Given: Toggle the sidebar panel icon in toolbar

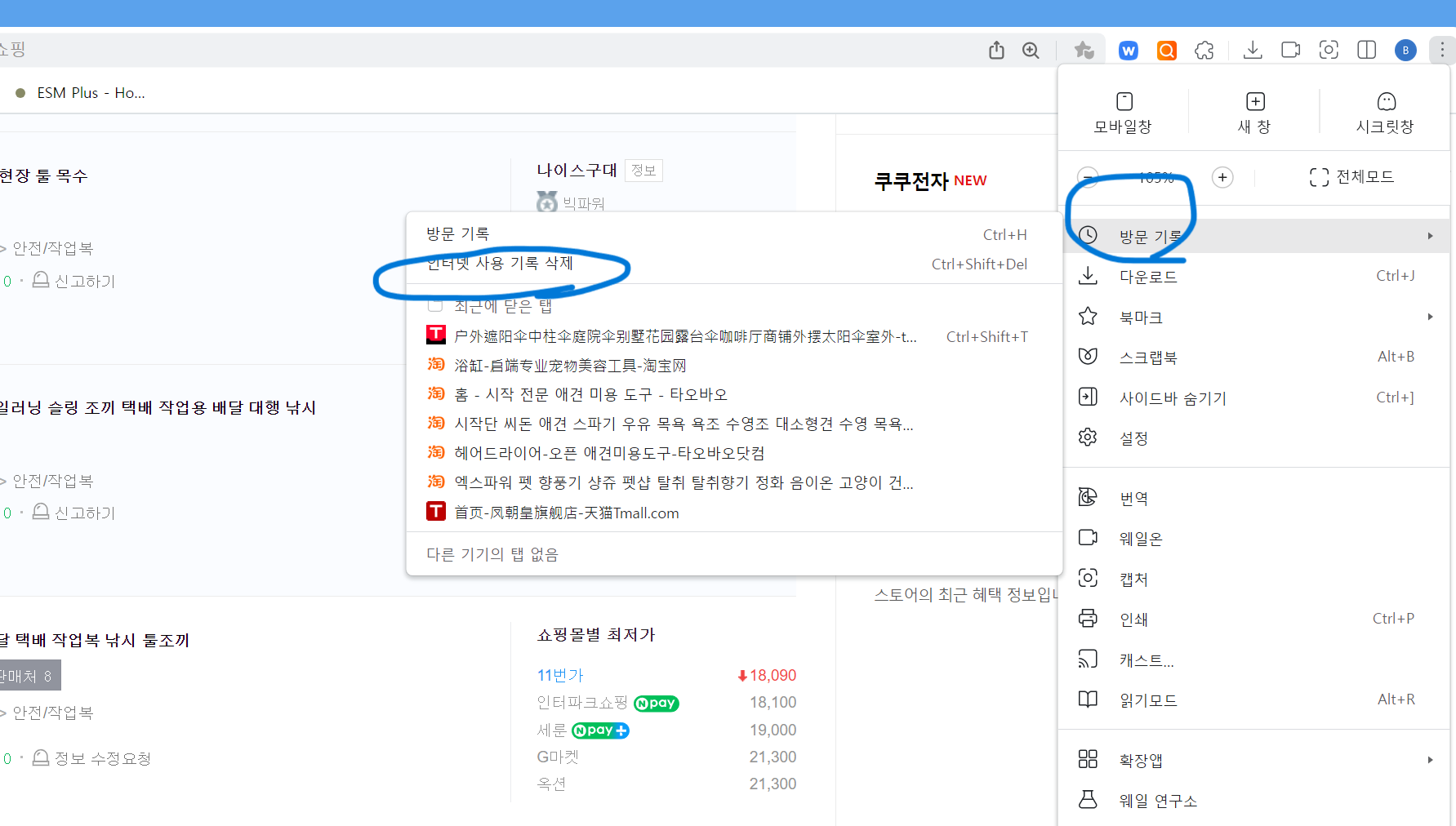Looking at the screenshot, I should (1367, 51).
